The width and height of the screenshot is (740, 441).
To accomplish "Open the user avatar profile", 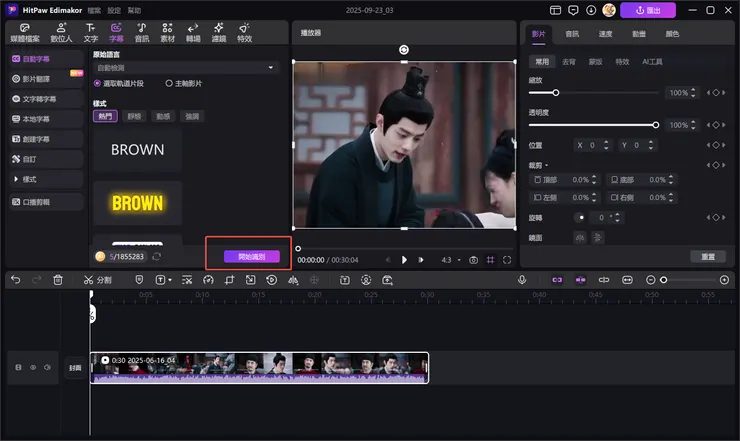I will 609,10.
